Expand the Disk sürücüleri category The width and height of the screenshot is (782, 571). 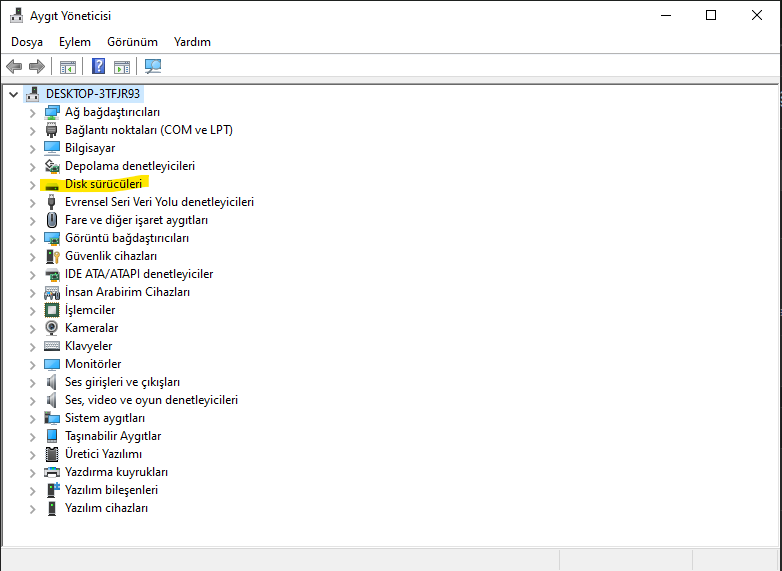pos(32,185)
